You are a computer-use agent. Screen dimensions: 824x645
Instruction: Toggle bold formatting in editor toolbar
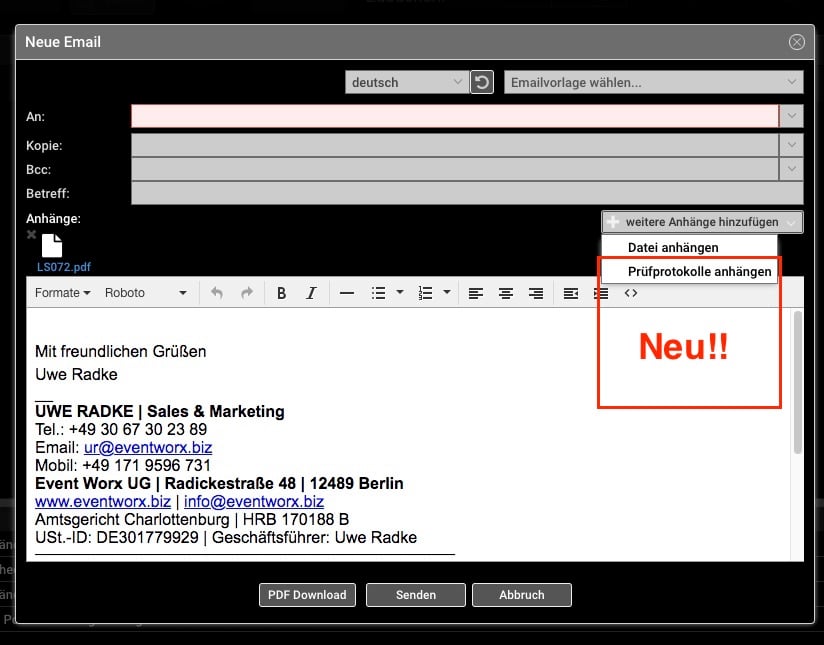click(x=282, y=293)
